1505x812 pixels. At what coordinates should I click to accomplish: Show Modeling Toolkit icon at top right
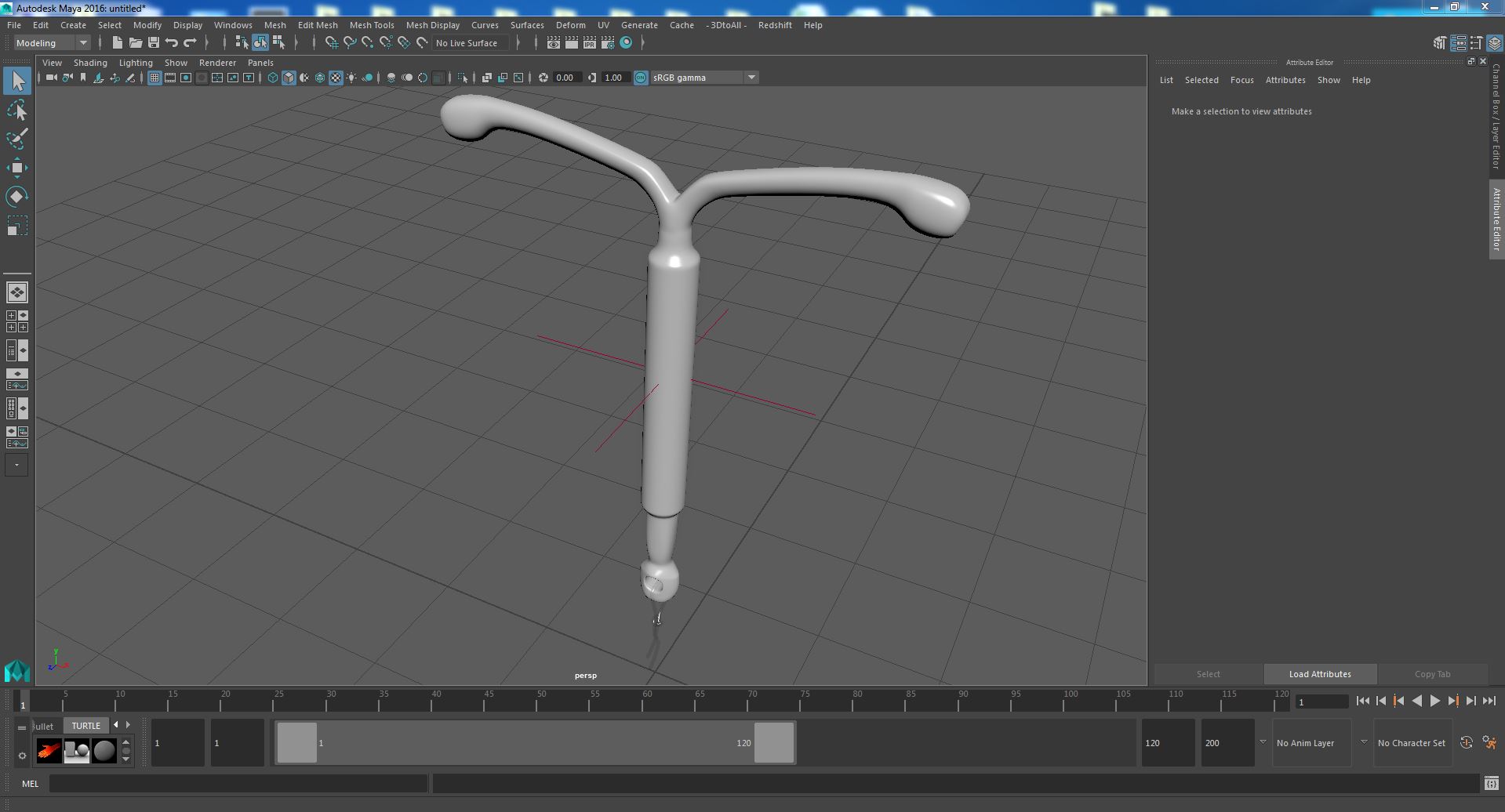[x=1440, y=43]
